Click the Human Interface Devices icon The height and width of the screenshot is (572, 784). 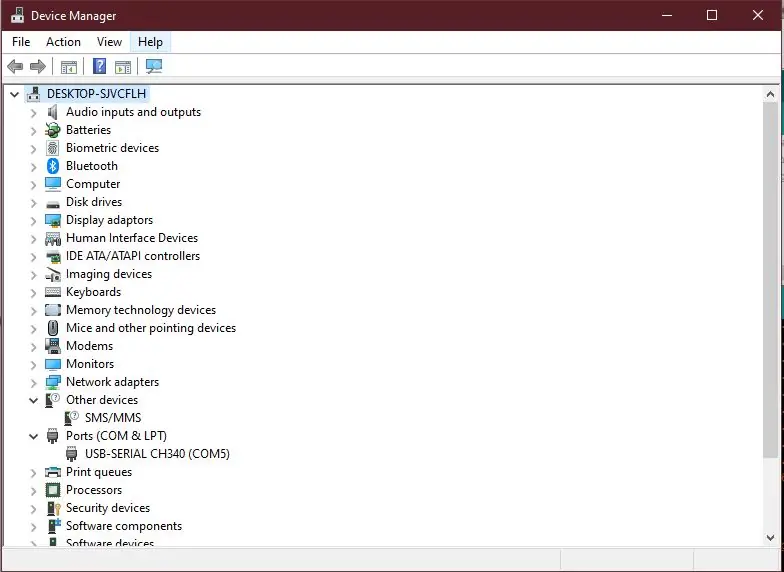[52, 238]
